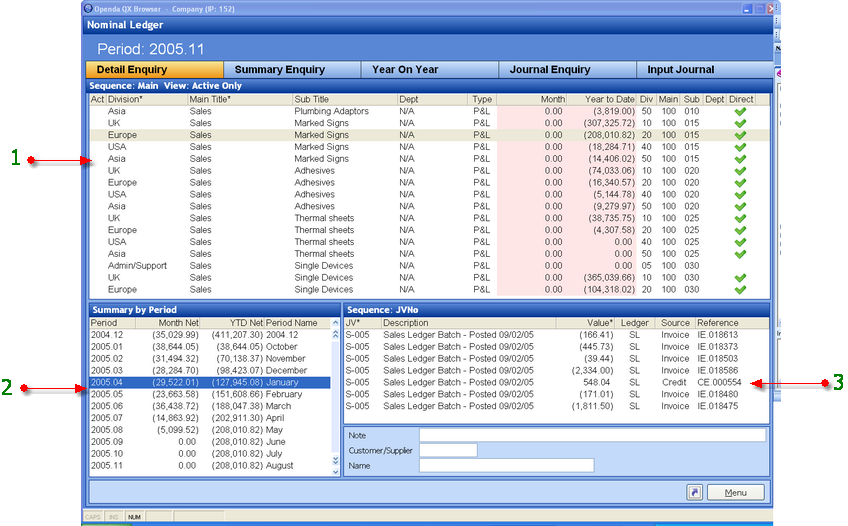Screen dimensions: 848x526
Task: Click the Menu button
Action: [x=736, y=492]
